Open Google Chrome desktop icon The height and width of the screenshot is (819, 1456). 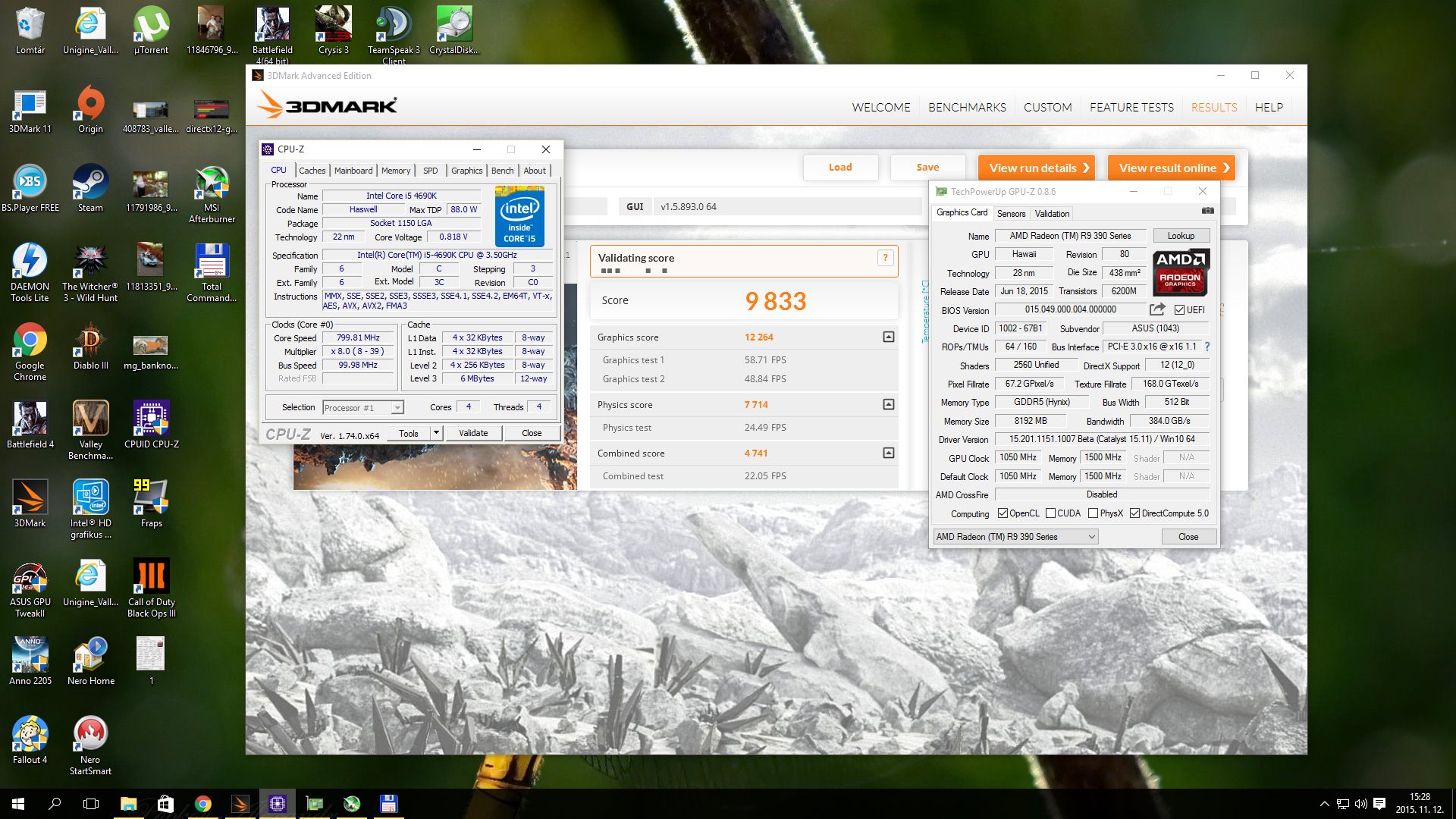click(30, 352)
